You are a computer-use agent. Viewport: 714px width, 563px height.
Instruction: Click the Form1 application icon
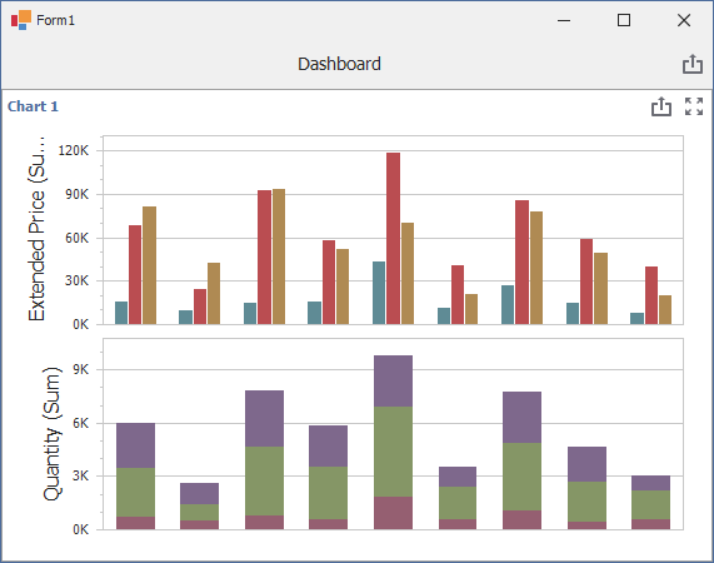(20, 20)
